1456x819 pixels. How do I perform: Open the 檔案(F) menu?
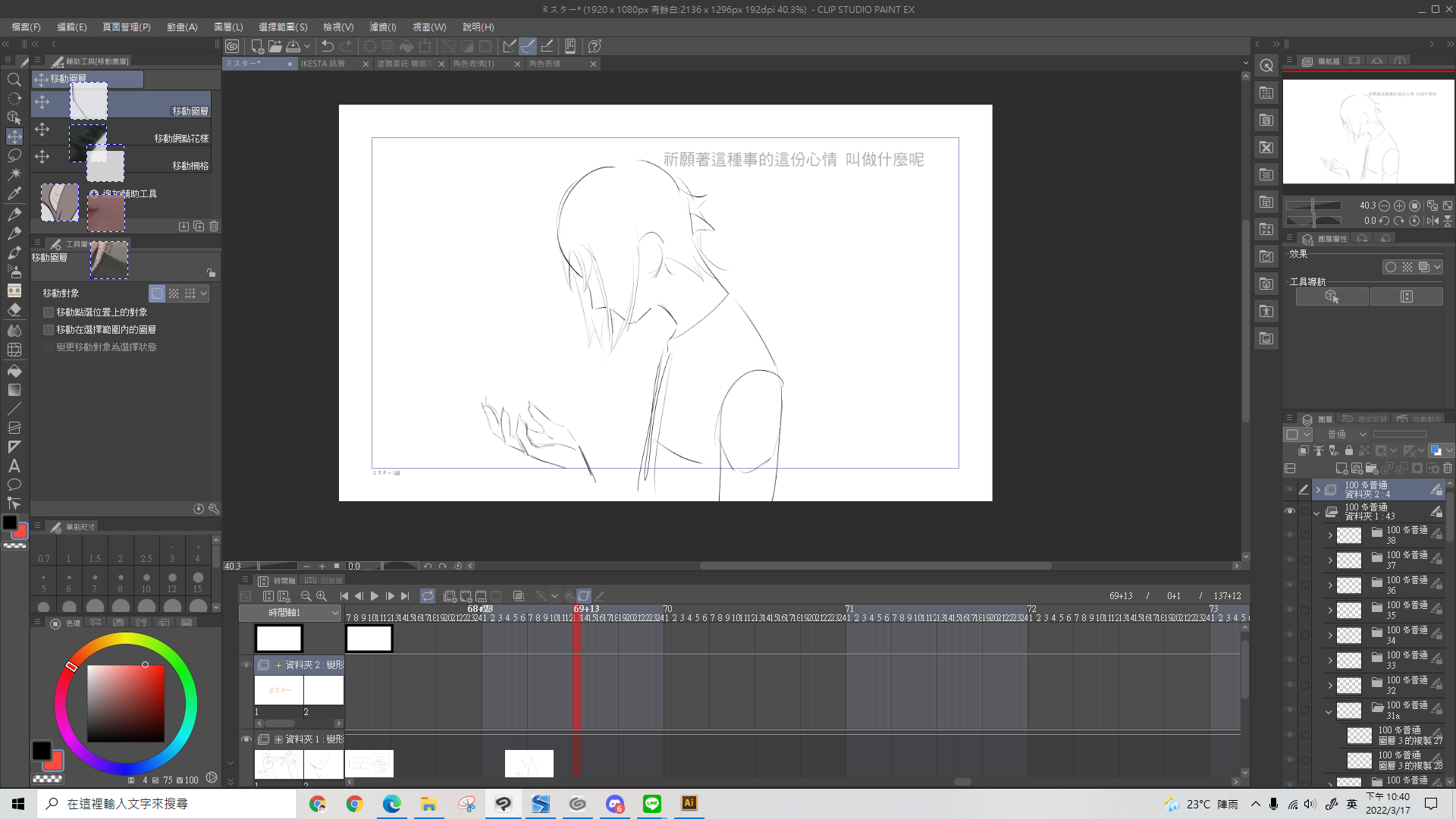point(27,27)
